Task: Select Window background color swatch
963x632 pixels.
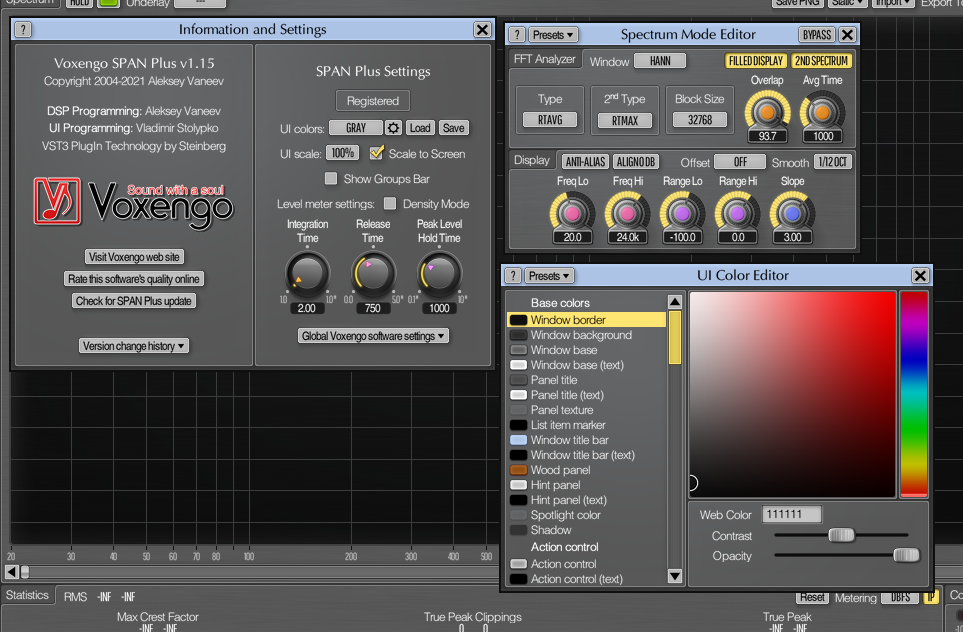Action: point(519,335)
